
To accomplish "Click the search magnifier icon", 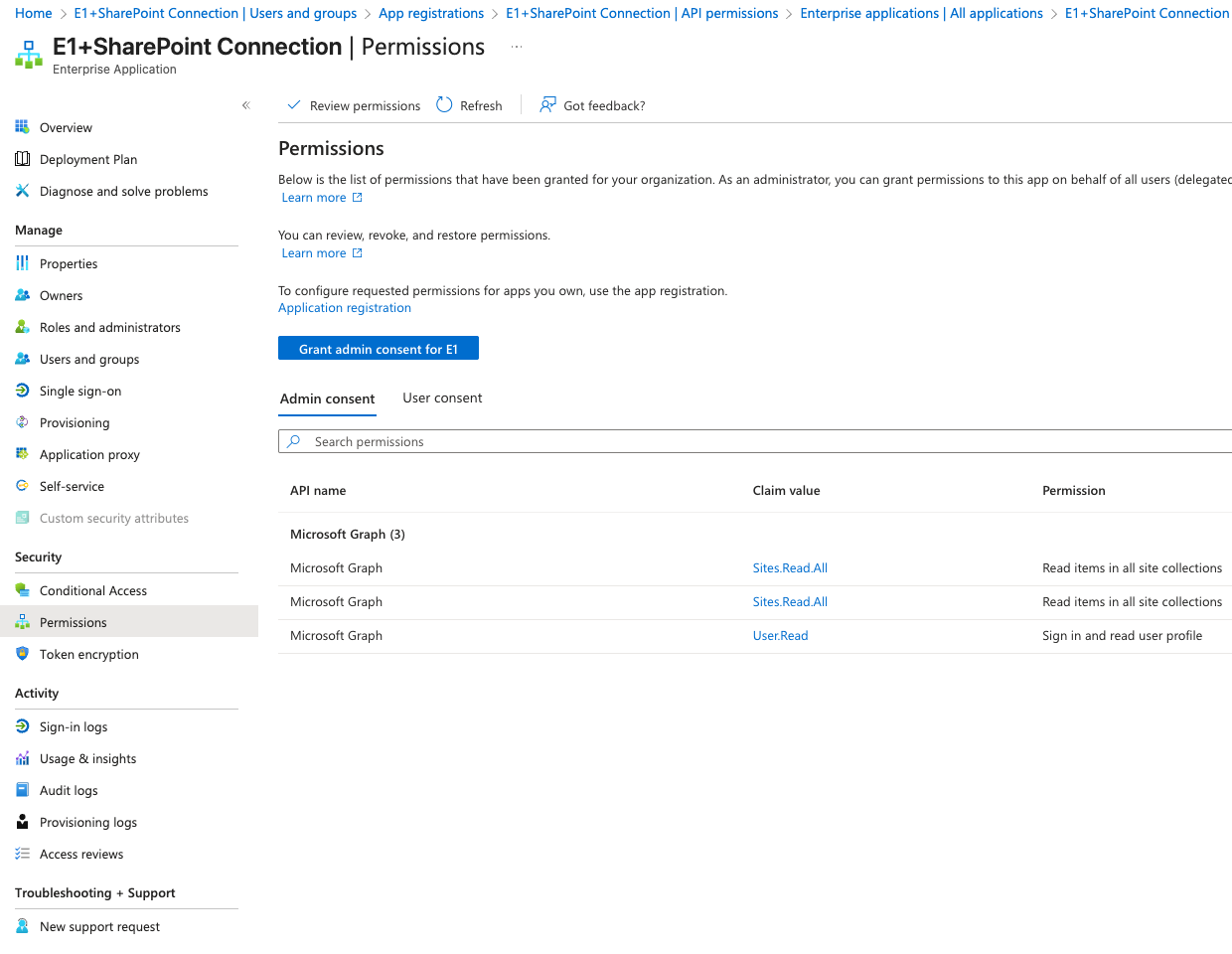I will 294,441.
